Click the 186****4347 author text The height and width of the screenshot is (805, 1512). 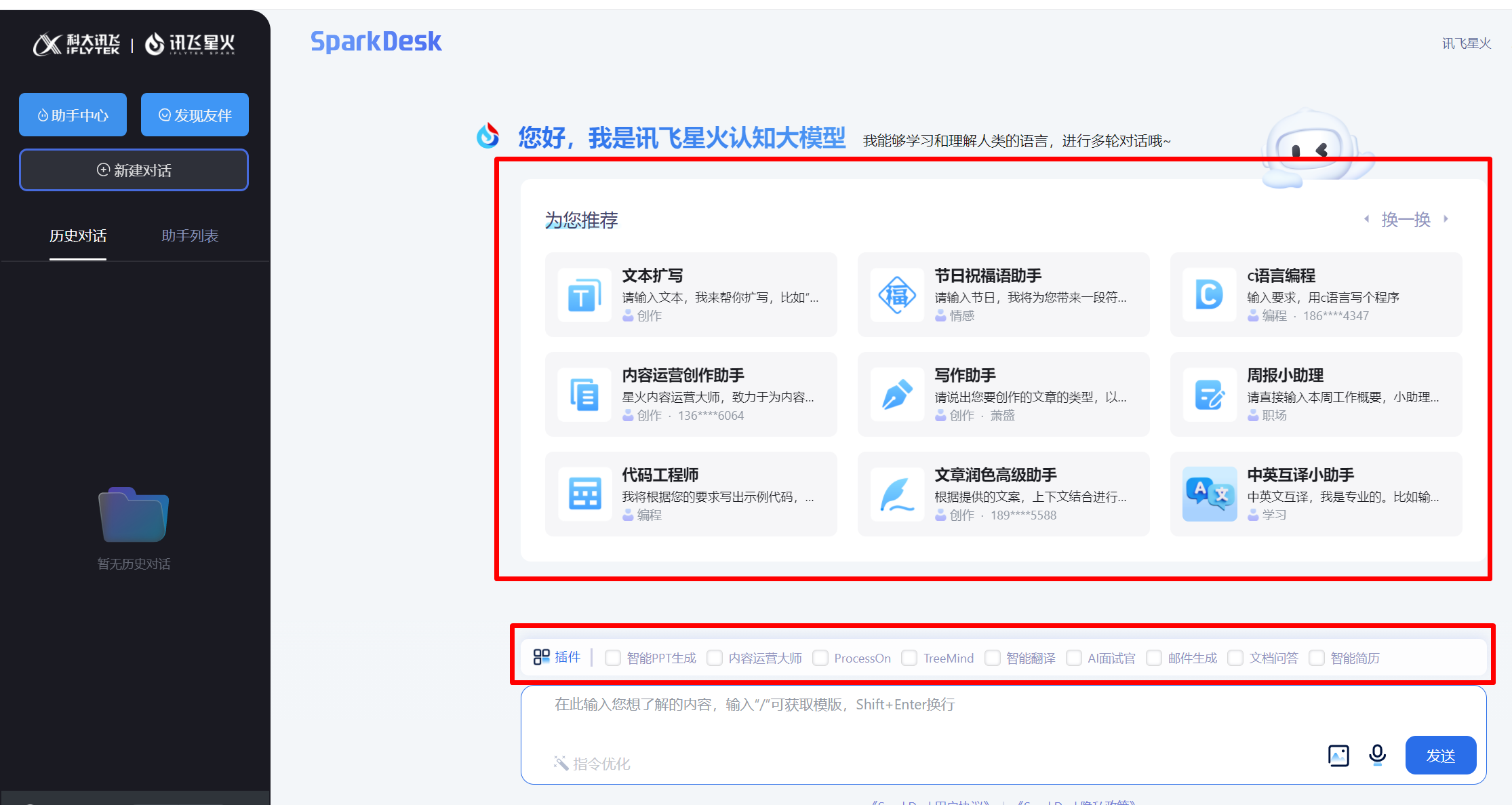(1336, 315)
